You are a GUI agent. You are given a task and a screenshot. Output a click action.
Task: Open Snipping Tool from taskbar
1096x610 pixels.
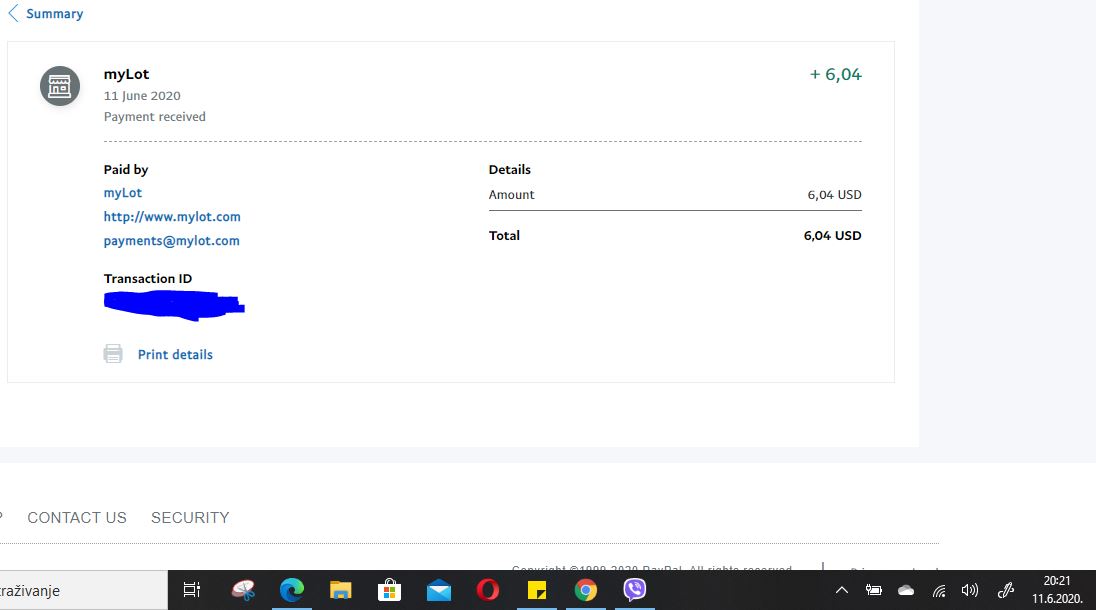point(243,590)
